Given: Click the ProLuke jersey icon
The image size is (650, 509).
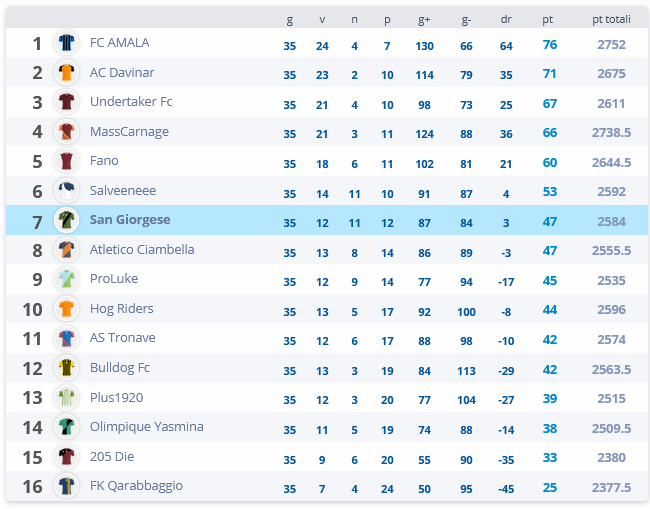Looking at the screenshot, I should coord(66,279).
